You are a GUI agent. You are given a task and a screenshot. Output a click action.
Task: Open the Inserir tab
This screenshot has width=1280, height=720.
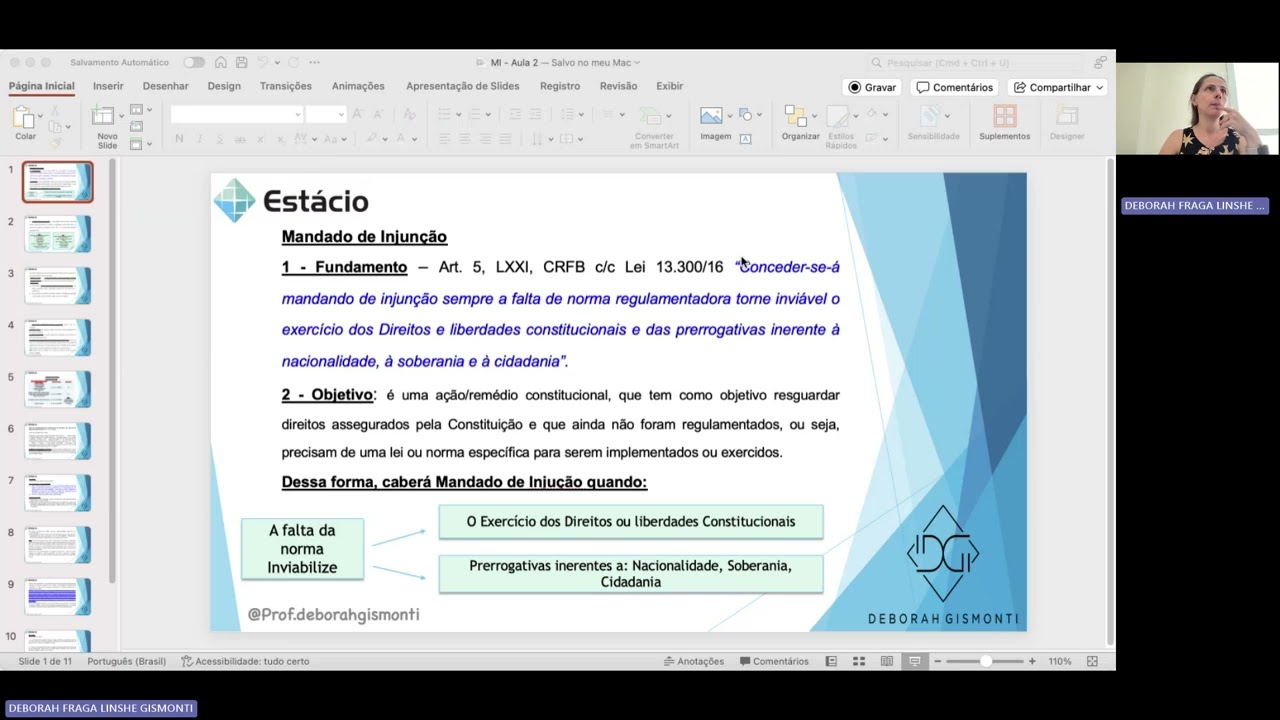108,86
